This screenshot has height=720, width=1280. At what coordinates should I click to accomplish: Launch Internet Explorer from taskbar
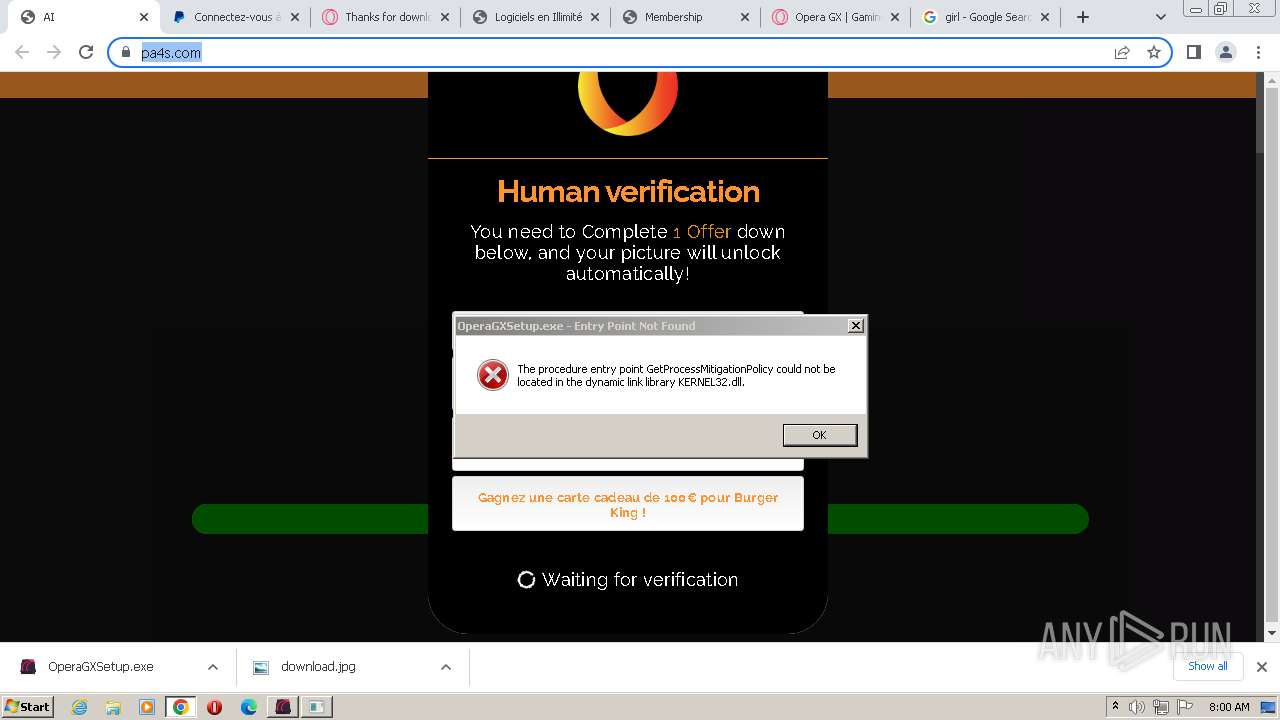[80, 707]
